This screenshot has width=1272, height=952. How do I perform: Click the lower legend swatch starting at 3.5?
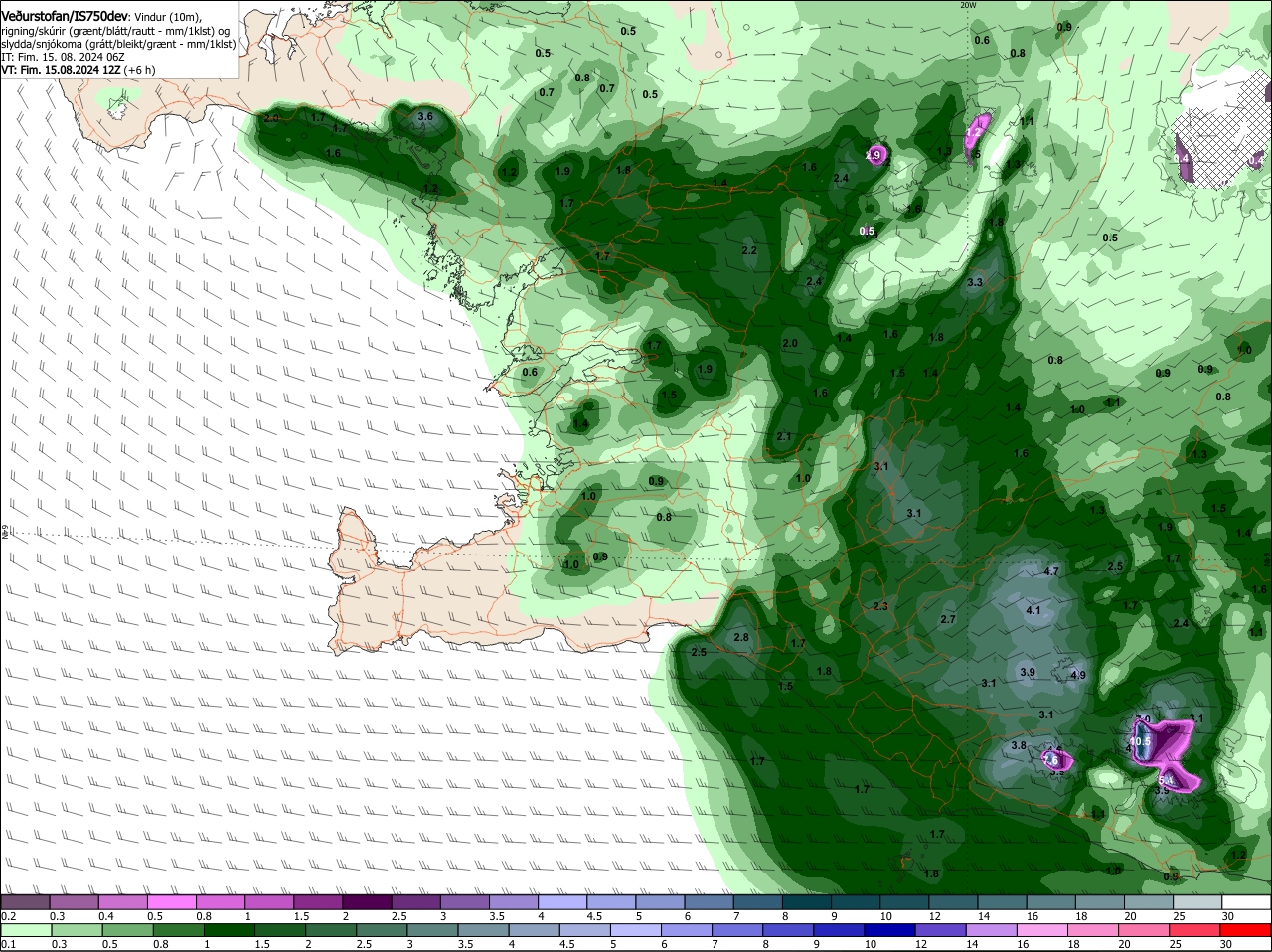pyautogui.click(x=483, y=930)
